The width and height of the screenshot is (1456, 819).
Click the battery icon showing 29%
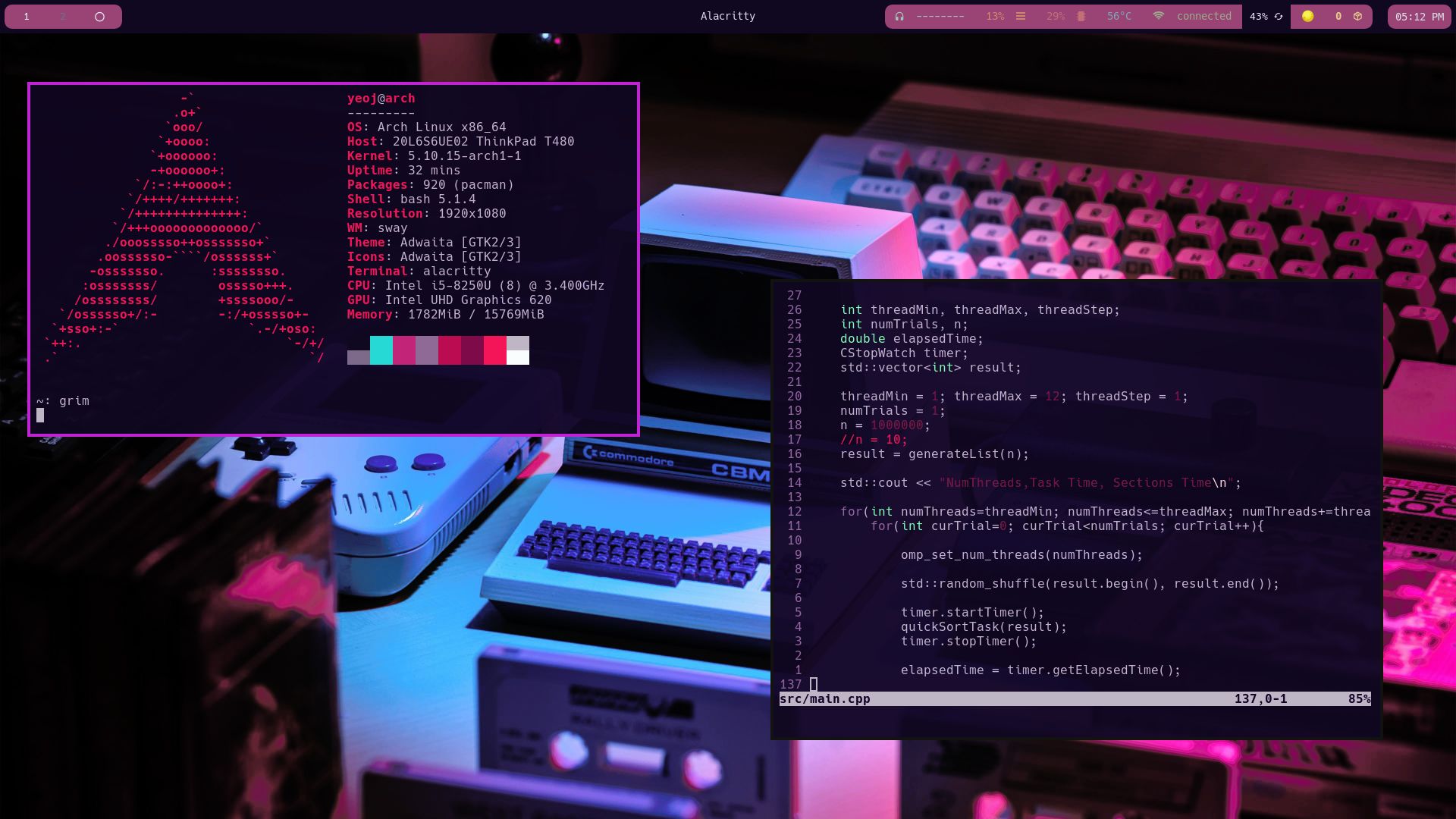1080,16
